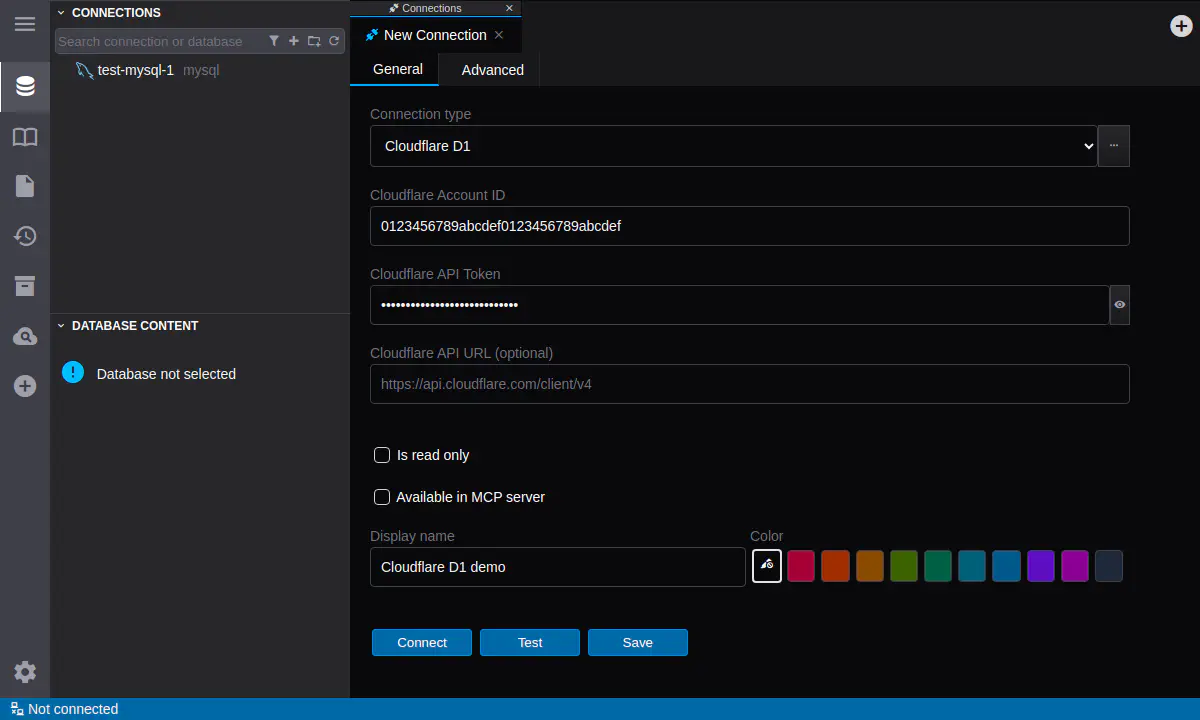Refresh the connections list
The height and width of the screenshot is (720, 1200).
(x=334, y=41)
